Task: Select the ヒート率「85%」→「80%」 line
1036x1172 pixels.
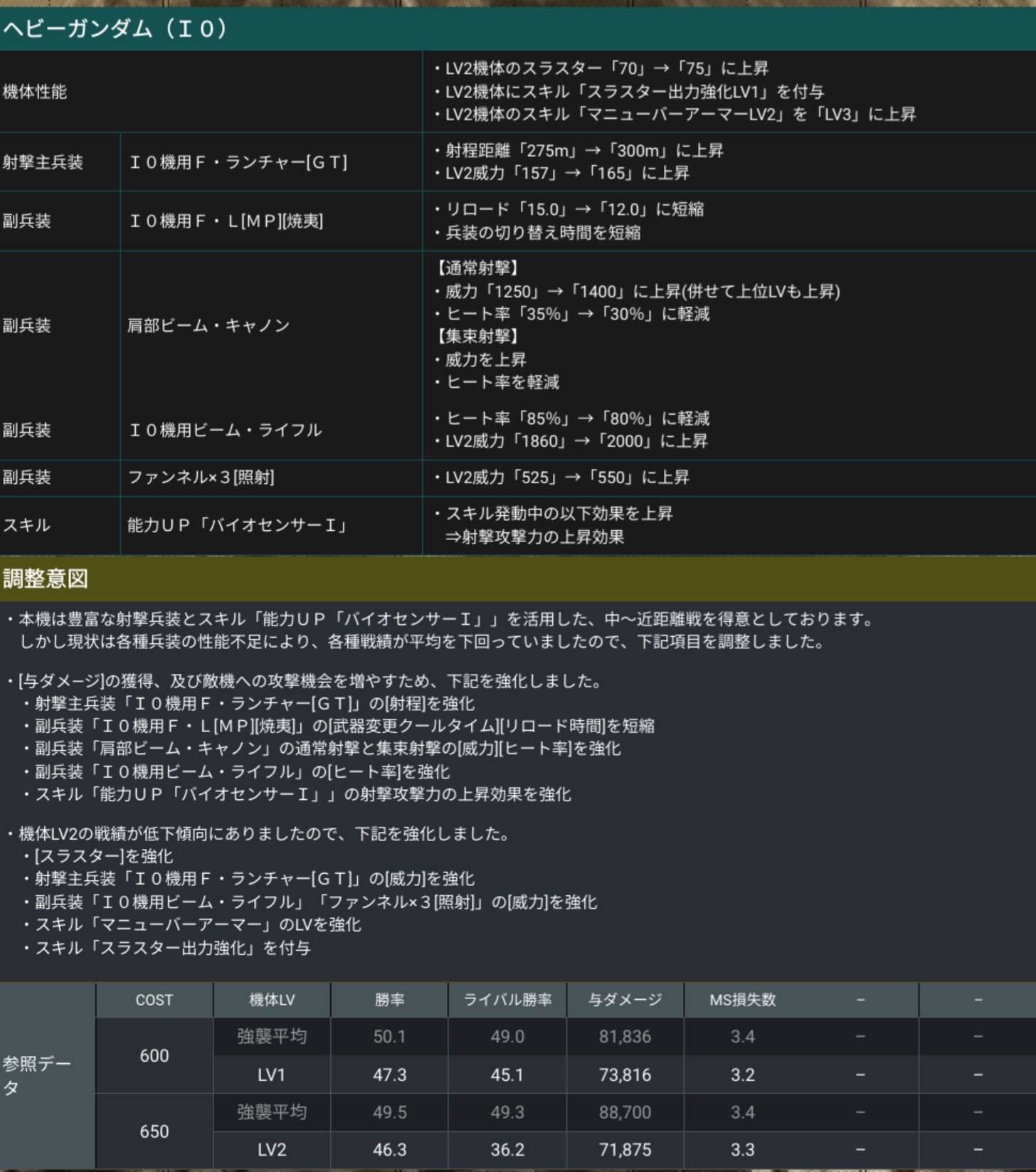Action: pyautogui.click(x=572, y=418)
